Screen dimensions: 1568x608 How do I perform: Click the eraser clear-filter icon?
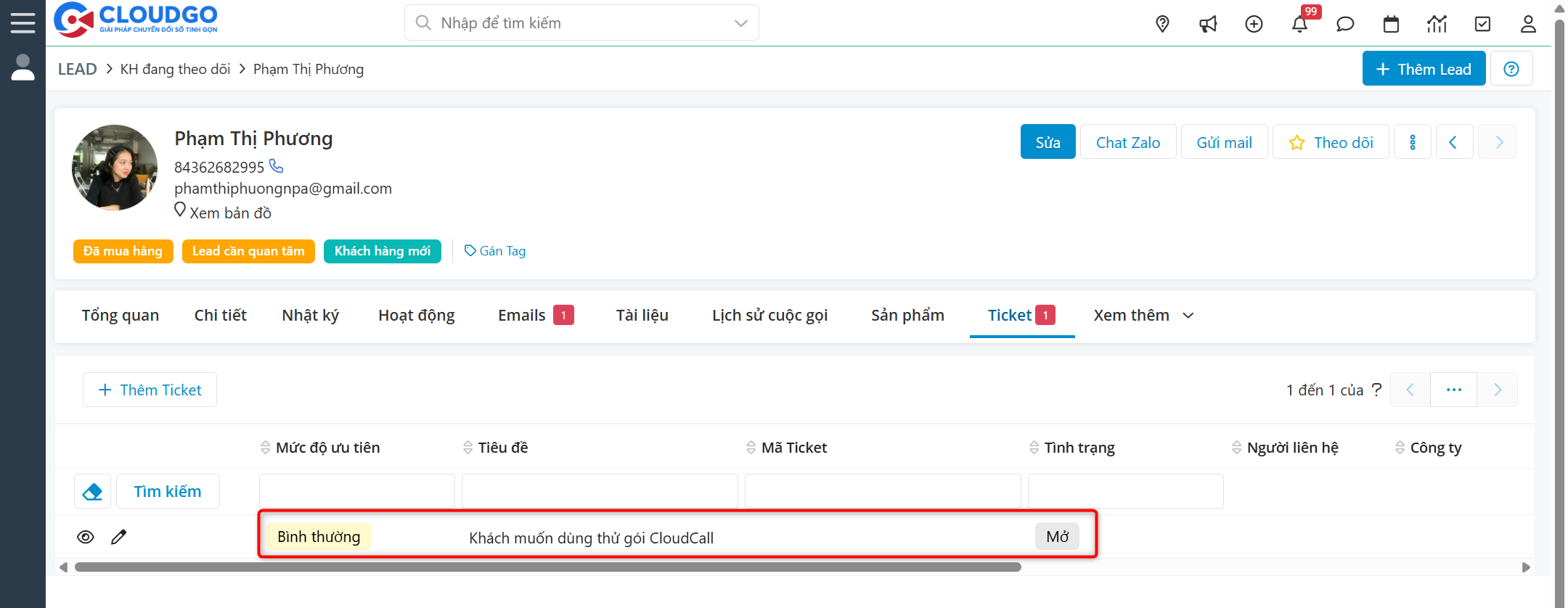pos(93,492)
